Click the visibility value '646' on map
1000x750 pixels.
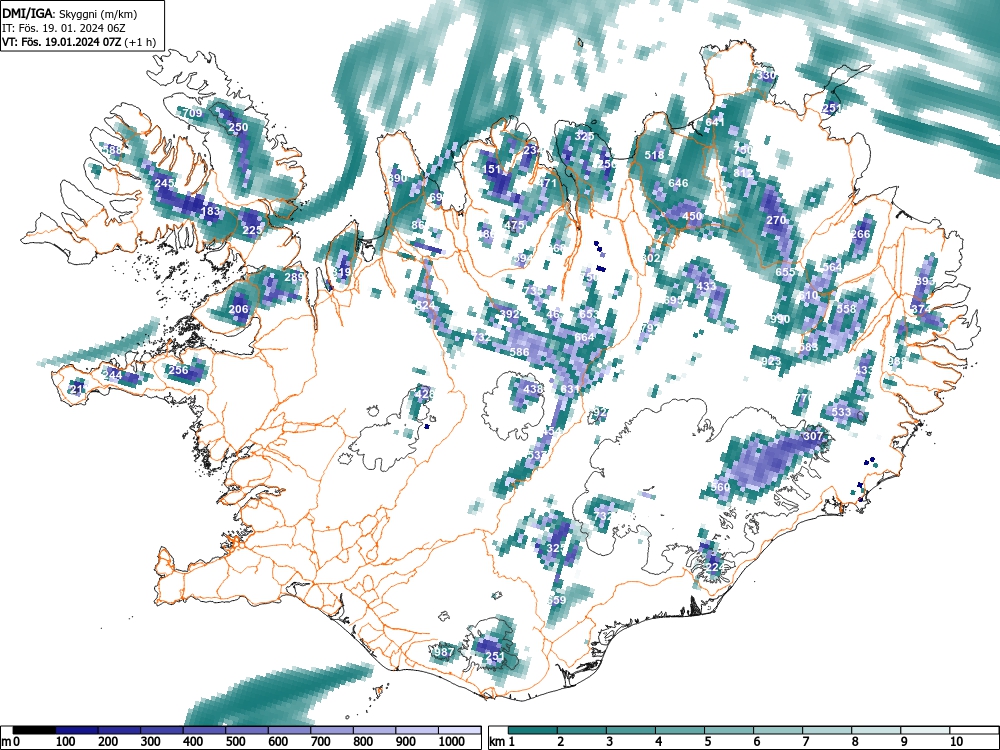[678, 183]
